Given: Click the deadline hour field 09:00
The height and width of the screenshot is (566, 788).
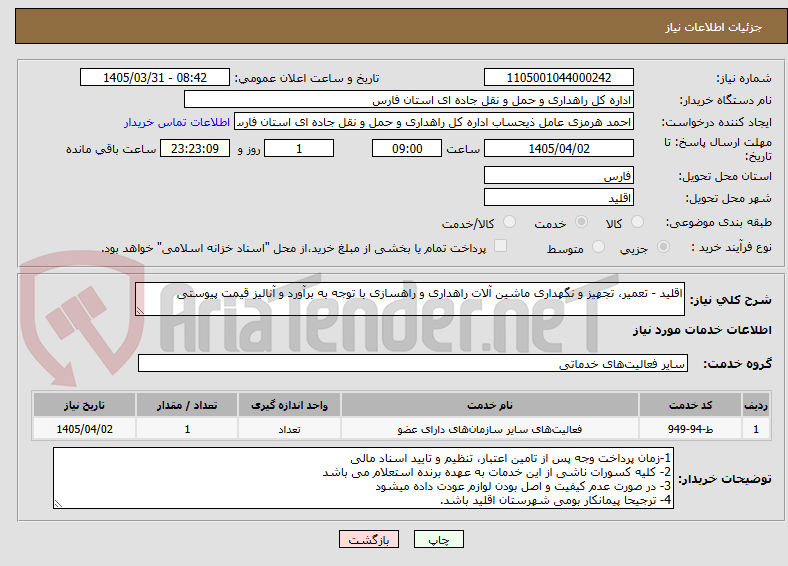Looking at the screenshot, I should click(407, 149).
